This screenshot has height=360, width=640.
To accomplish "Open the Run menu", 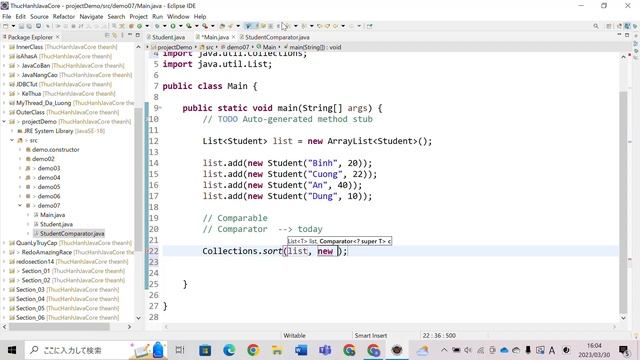I will point(158,16).
